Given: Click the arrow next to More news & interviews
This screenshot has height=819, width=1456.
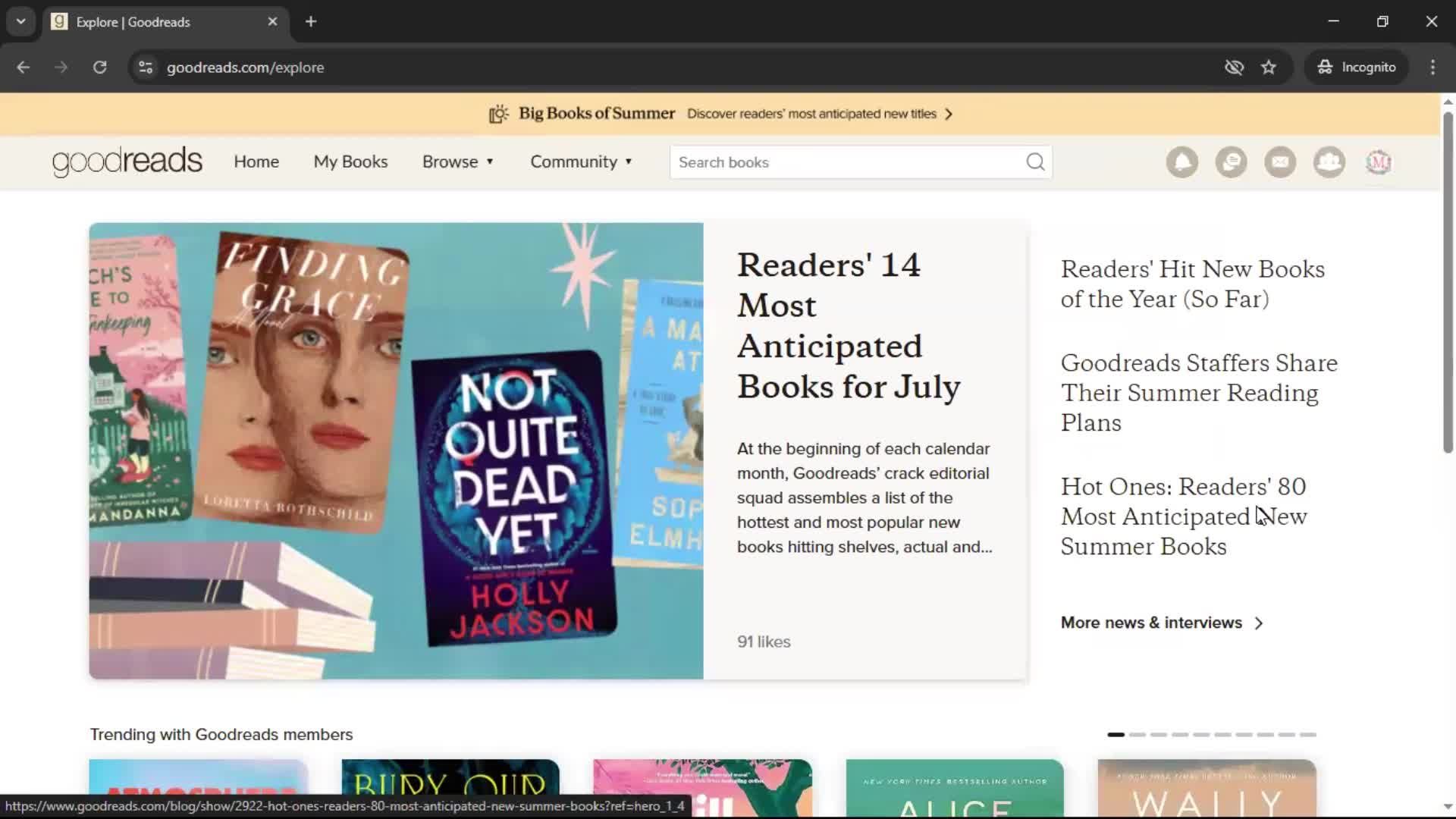Looking at the screenshot, I should (x=1259, y=623).
